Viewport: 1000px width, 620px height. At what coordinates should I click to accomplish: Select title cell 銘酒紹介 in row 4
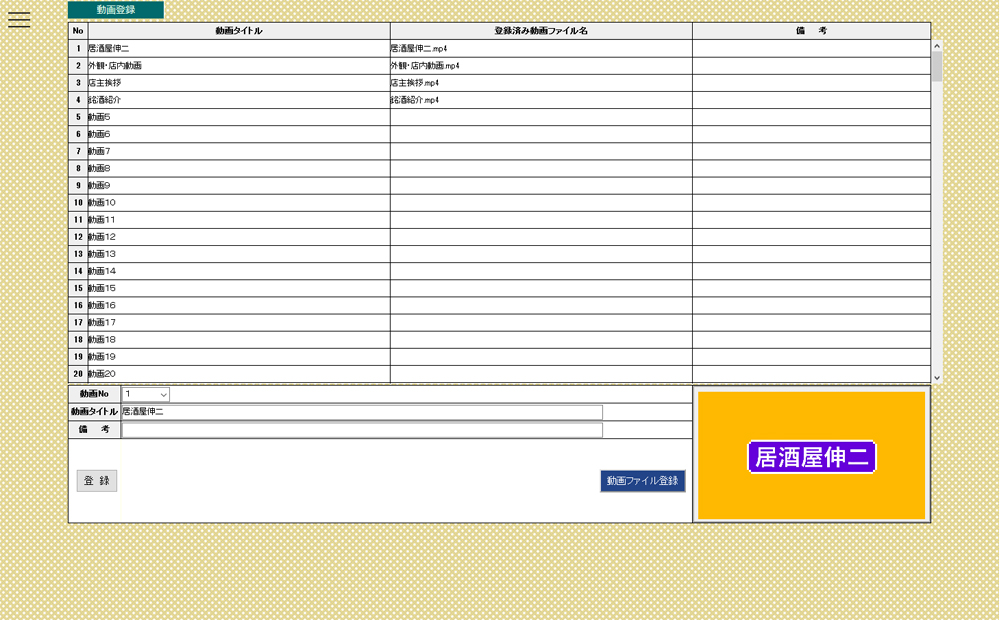click(239, 100)
